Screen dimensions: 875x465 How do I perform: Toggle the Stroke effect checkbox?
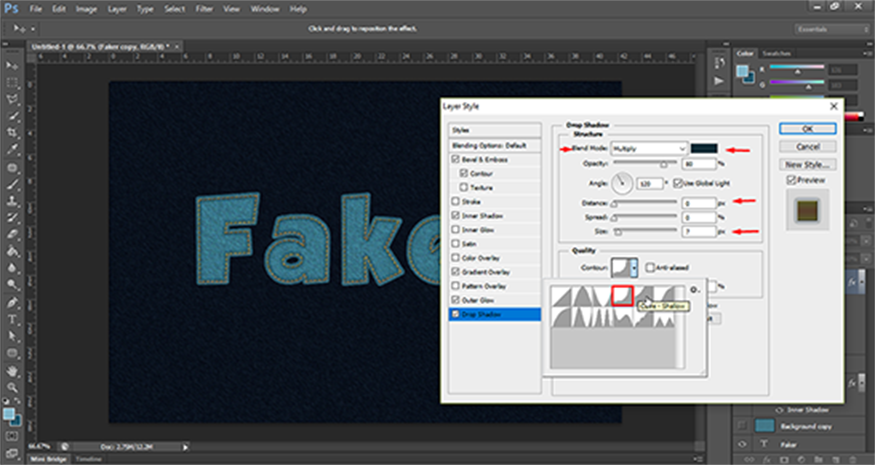tap(457, 200)
